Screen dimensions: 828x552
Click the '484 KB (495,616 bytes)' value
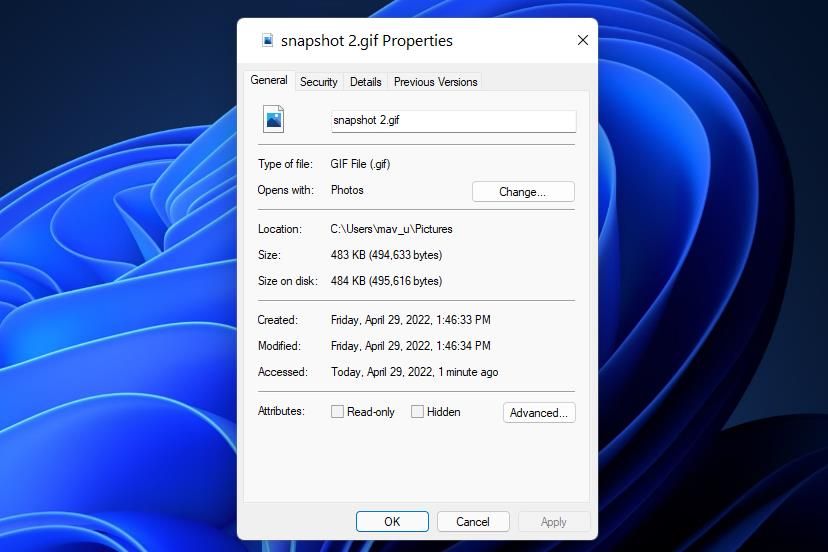tap(386, 280)
